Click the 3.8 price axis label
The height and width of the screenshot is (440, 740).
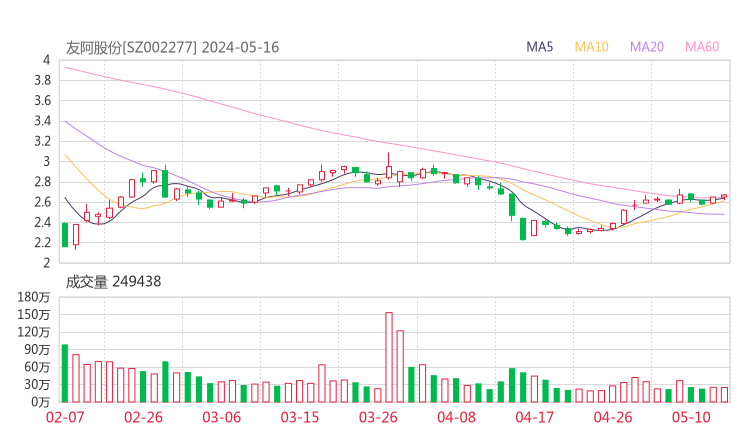click(x=42, y=80)
